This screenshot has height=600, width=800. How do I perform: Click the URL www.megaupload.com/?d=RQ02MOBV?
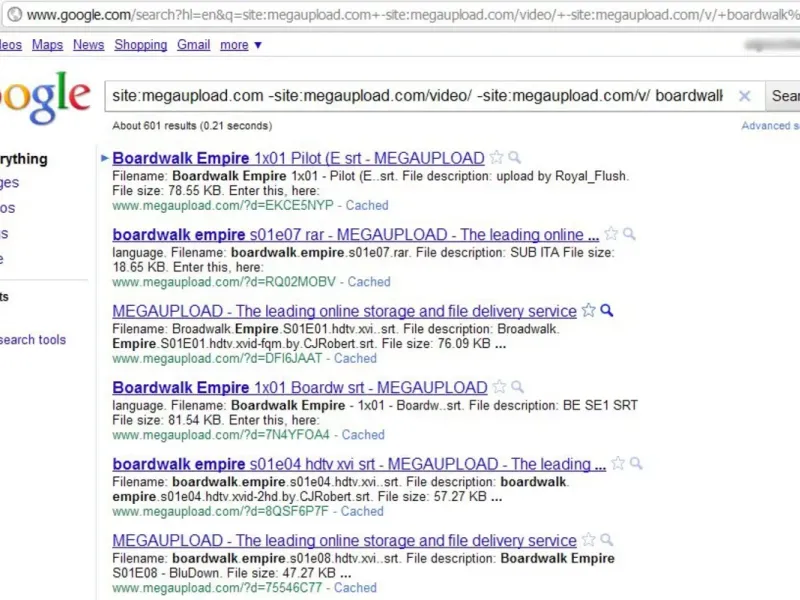coord(224,282)
